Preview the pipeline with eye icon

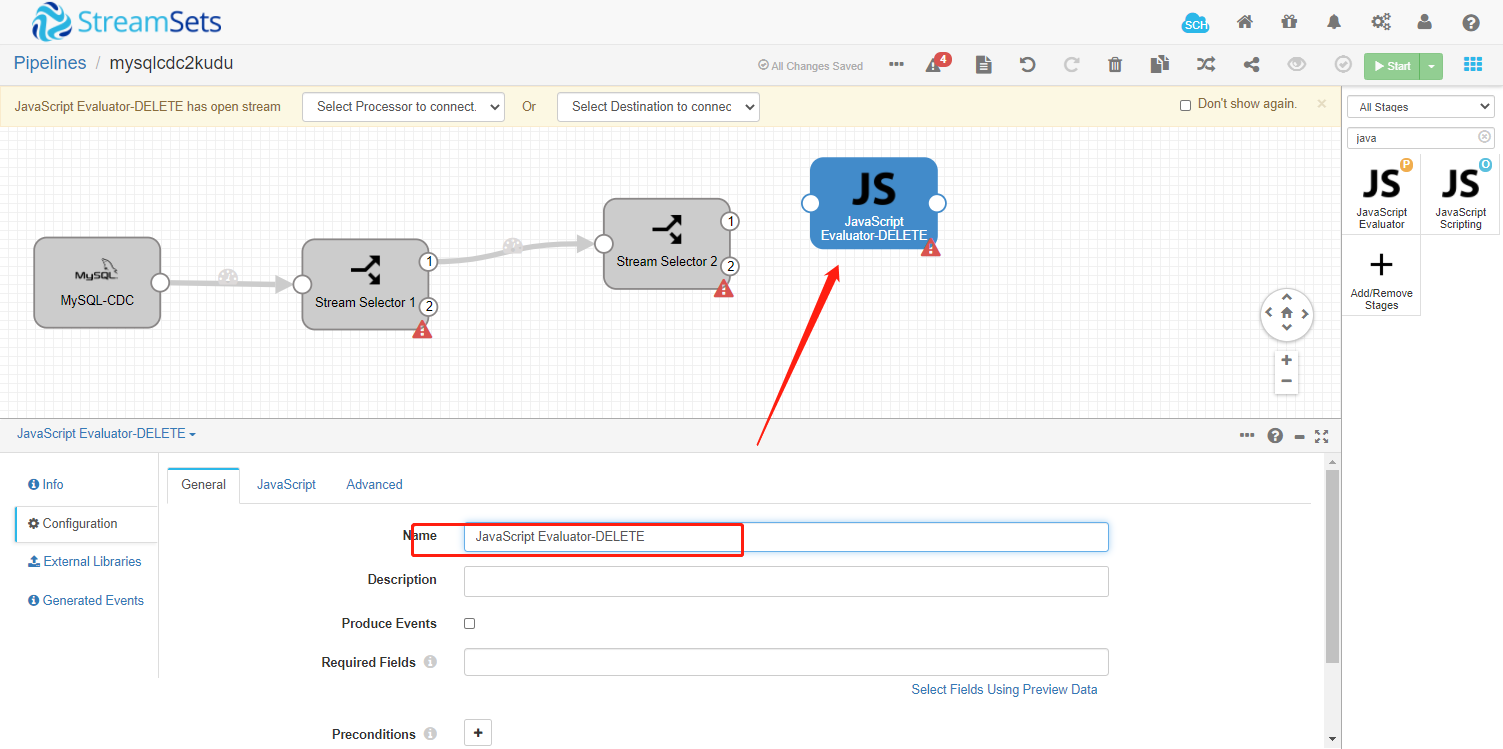pyautogui.click(x=1297, y=65)
